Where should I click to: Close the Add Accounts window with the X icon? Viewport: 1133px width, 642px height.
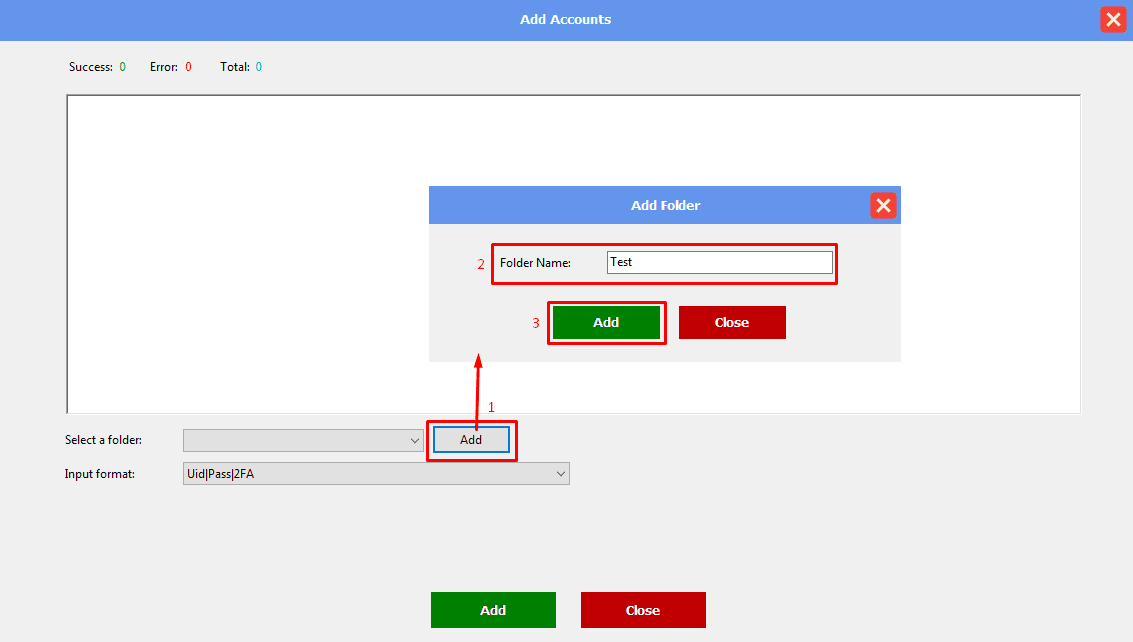(1113, 20)
